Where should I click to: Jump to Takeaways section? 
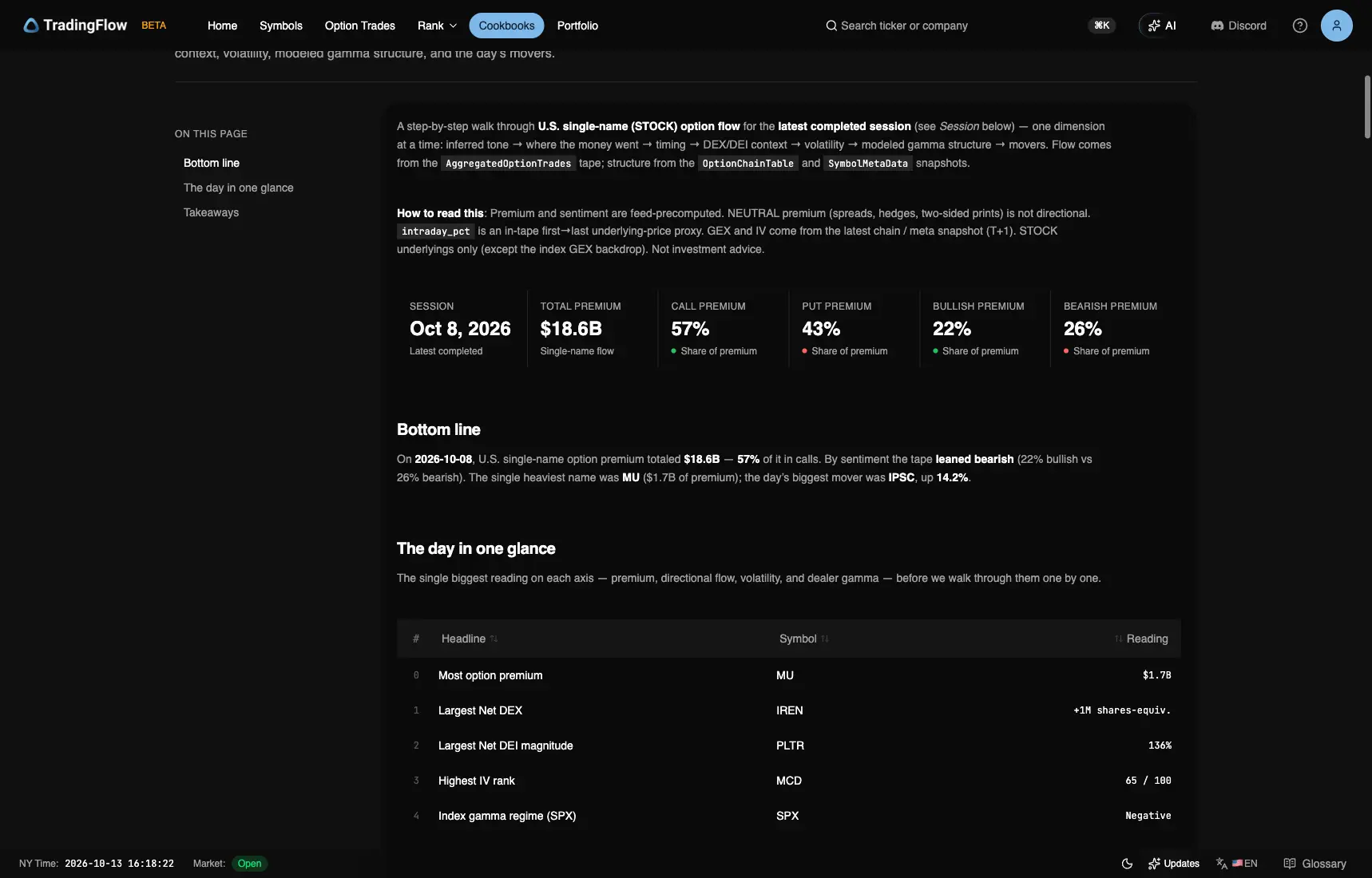[x=212, y=212]
